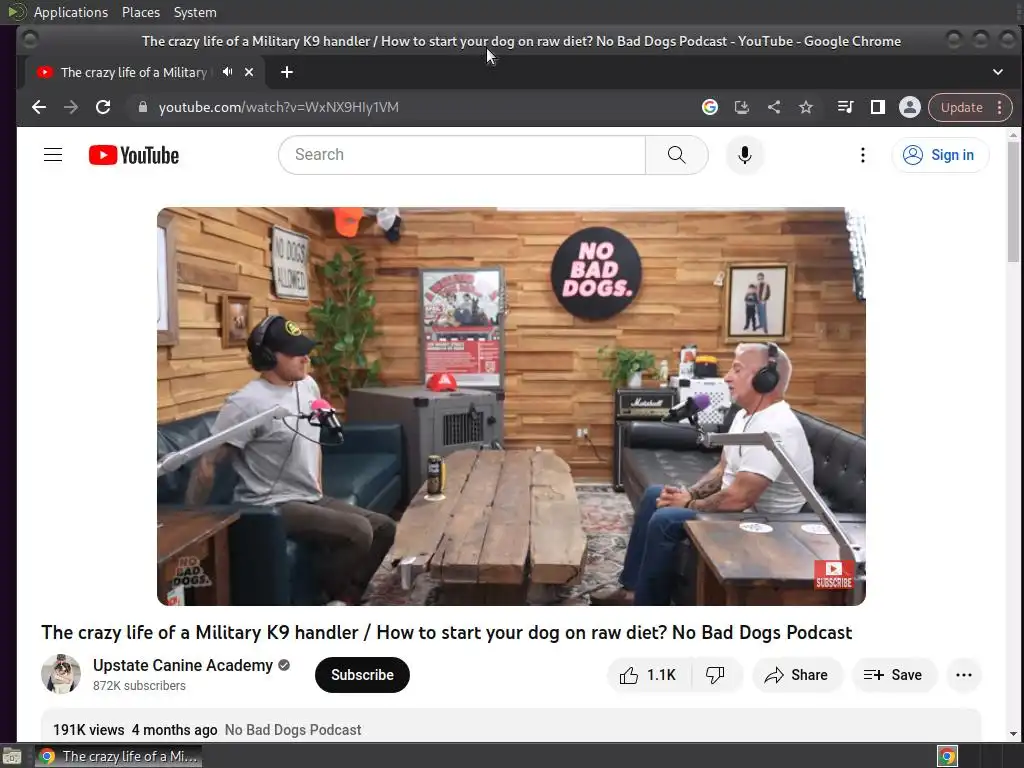Open more actions ellipsis under video
Screen dimensions: 1024x768
[964, 675]
